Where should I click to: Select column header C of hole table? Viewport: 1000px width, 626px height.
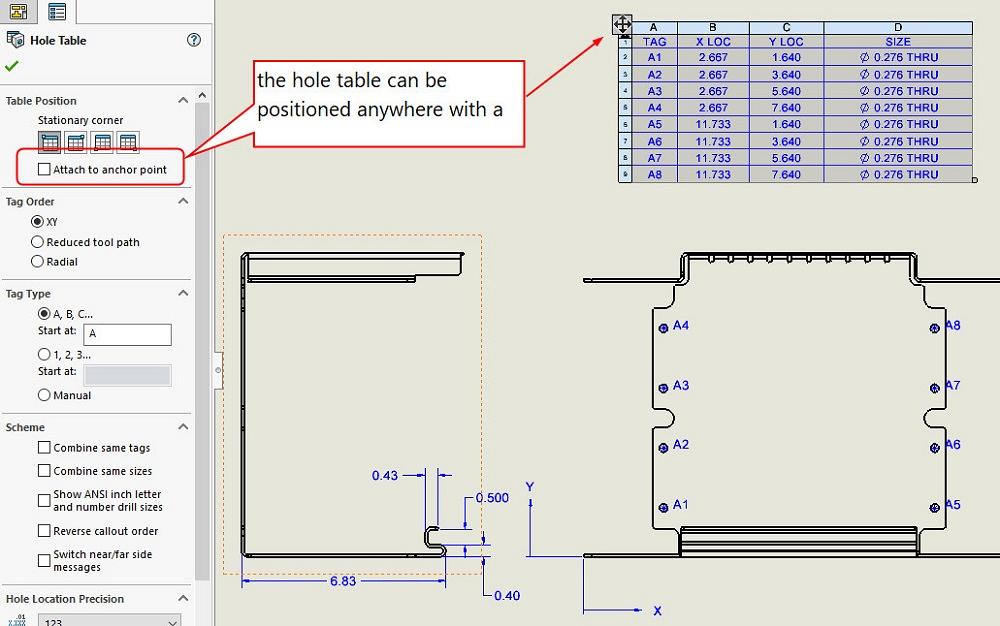tap(786, 27)
